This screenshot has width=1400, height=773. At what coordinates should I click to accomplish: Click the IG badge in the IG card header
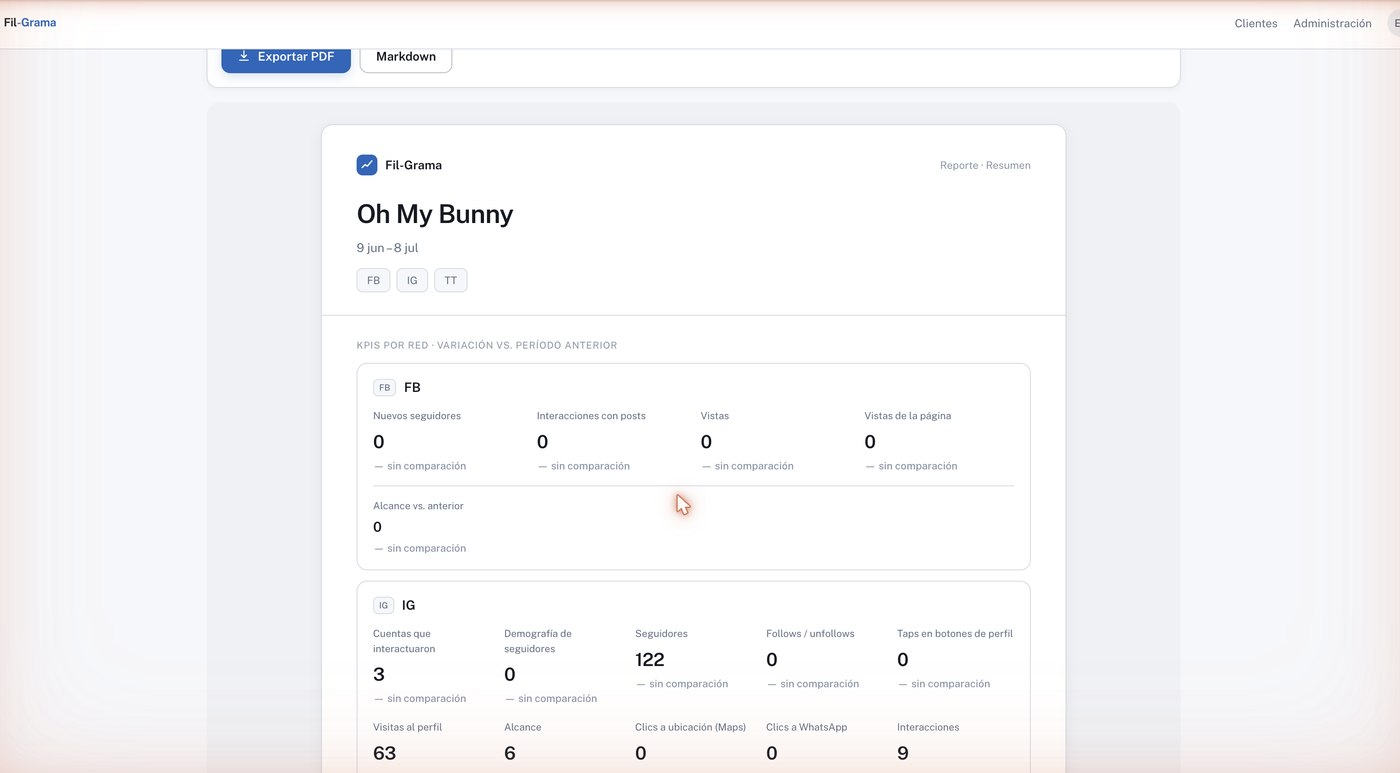[x=384, y=605]
